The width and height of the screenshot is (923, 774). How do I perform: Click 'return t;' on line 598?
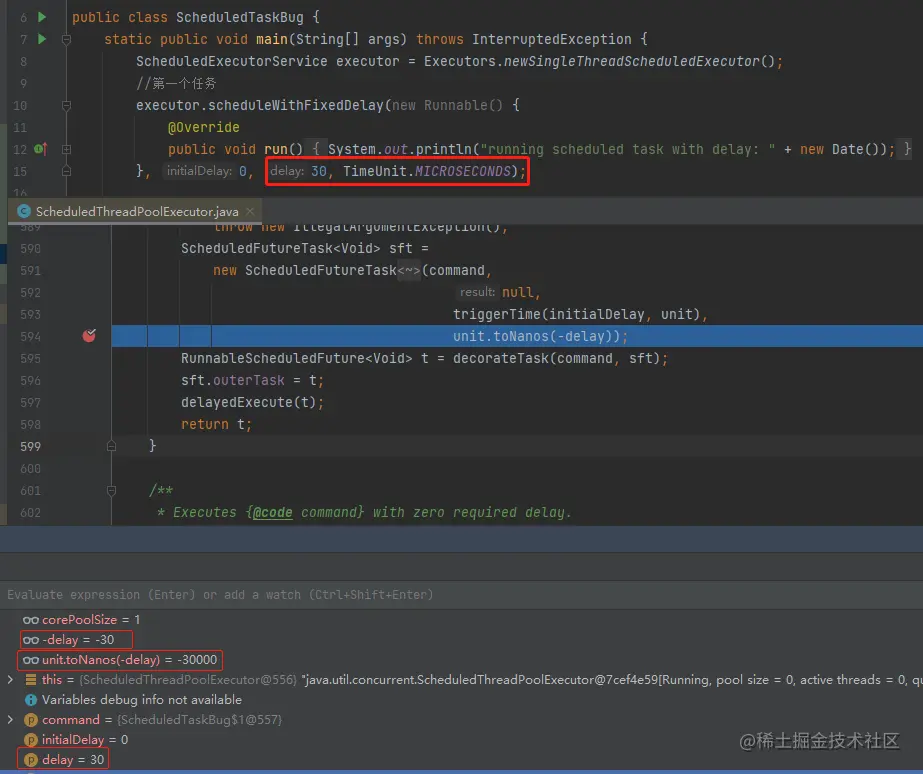(x=216, y=424)
